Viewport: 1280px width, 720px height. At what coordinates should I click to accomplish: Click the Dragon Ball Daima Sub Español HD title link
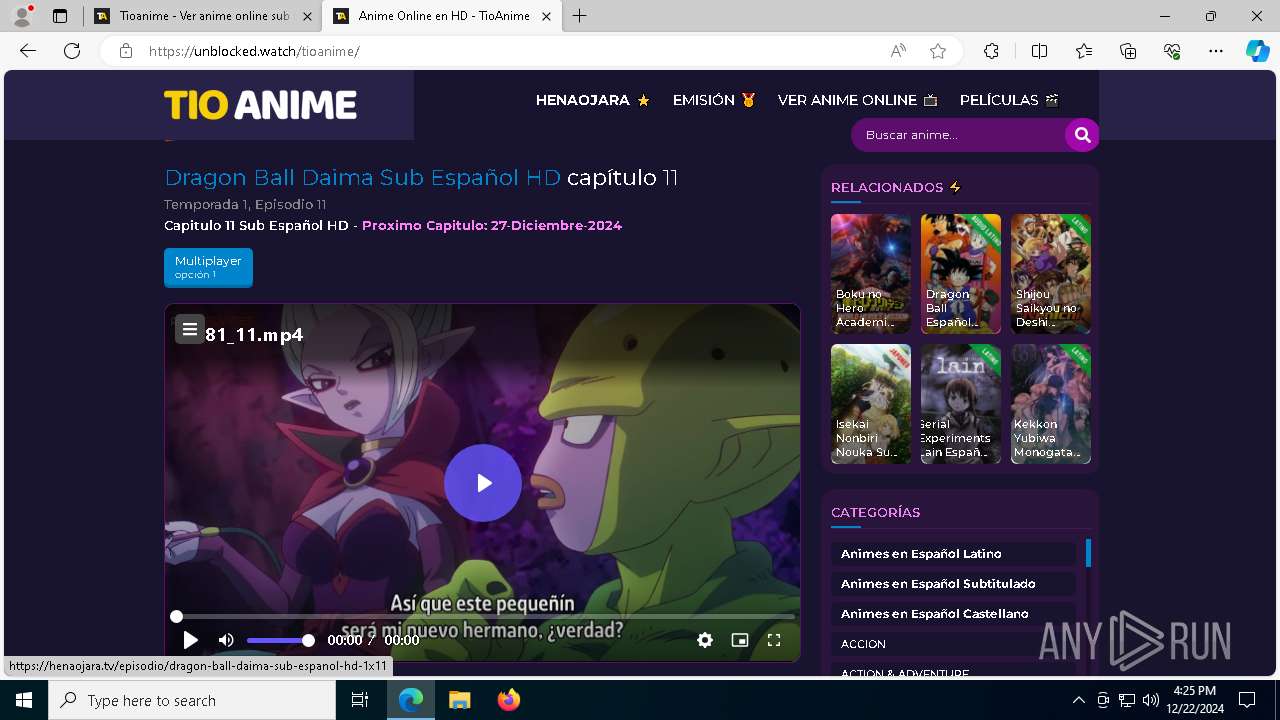click(x=362, y=178)
